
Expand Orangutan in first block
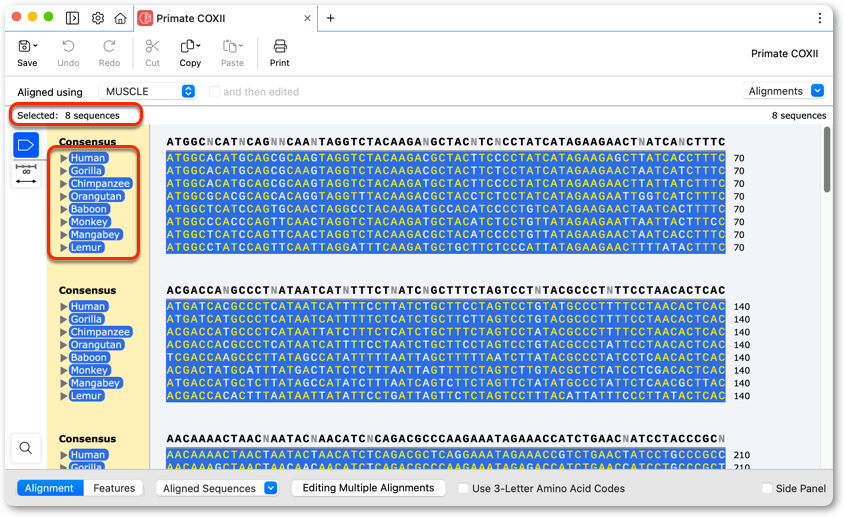pyautogui.click(x=64, y=197)
